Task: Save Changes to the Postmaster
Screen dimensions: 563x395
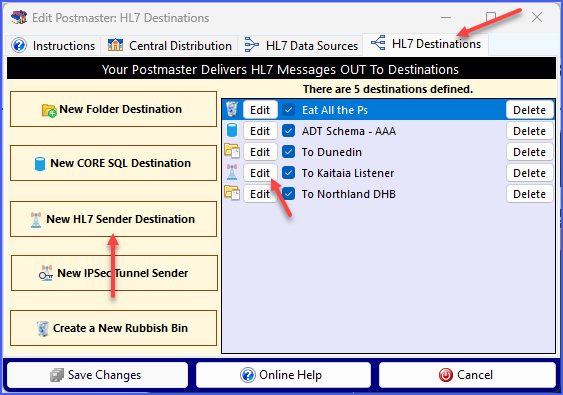Action: (x=97, y=375)
